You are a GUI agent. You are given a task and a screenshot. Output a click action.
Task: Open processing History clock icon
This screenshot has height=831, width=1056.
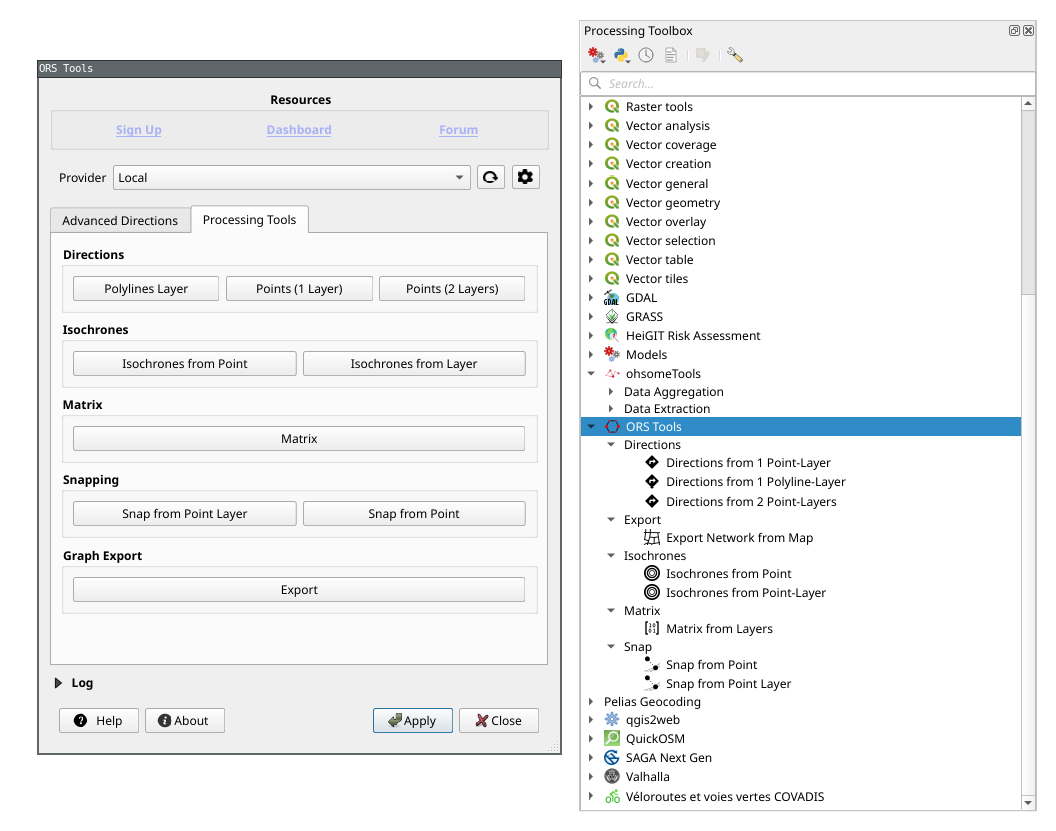[647, 56]
